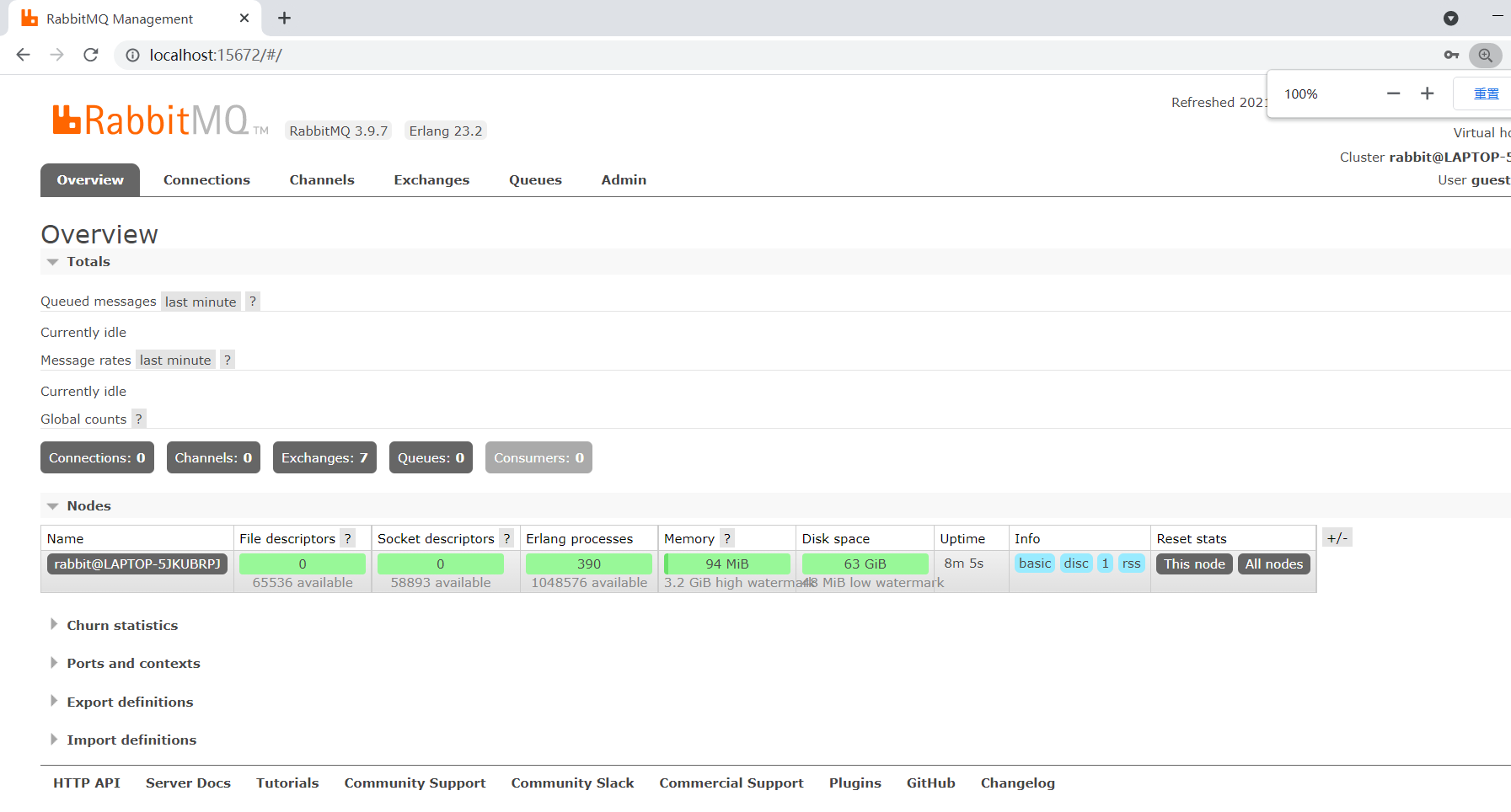
Task: Click the help icon next to Global counts
Action: tap(139, 419)
